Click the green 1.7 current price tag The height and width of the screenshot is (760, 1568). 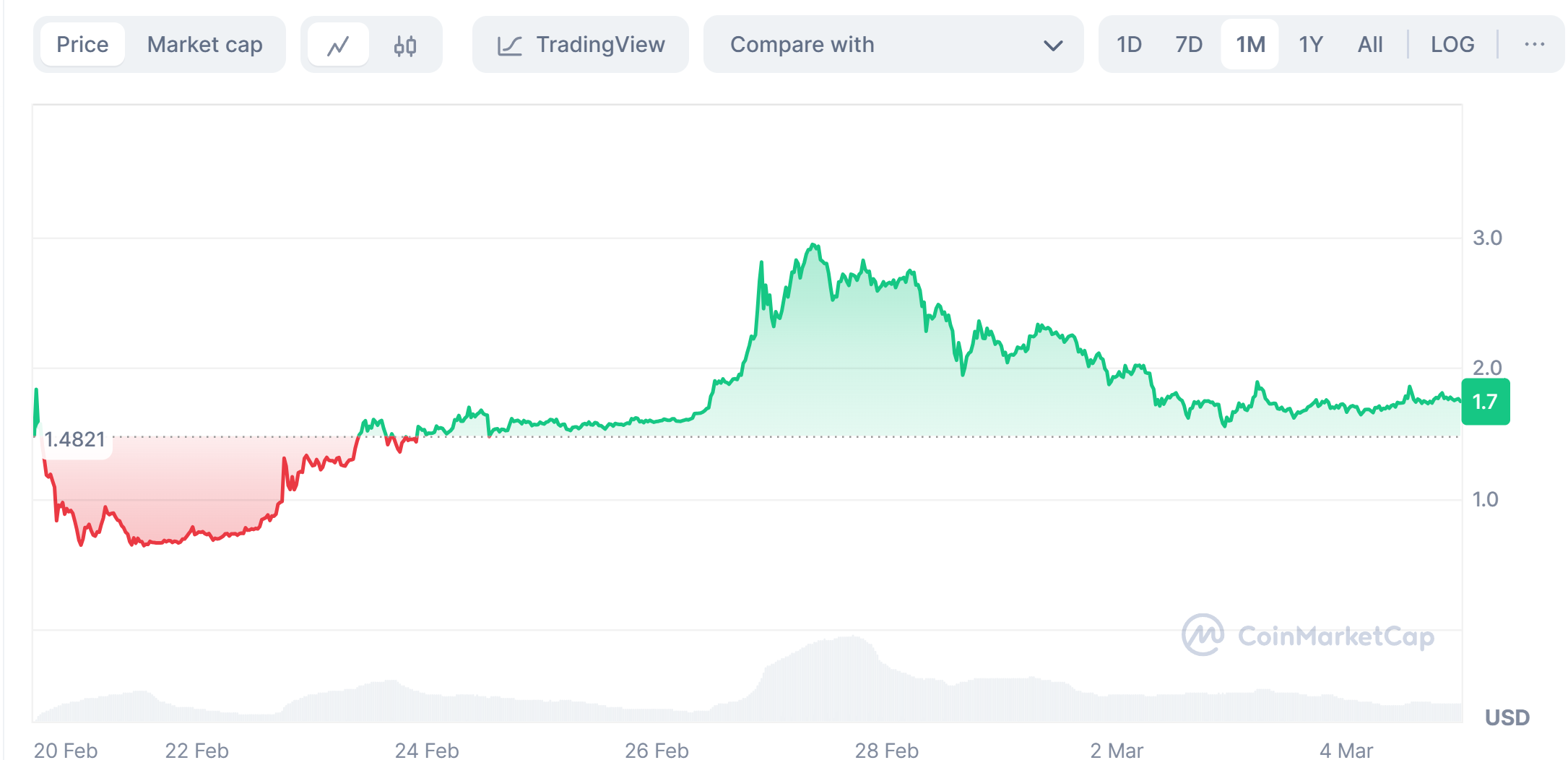[x=1485, y=402]
